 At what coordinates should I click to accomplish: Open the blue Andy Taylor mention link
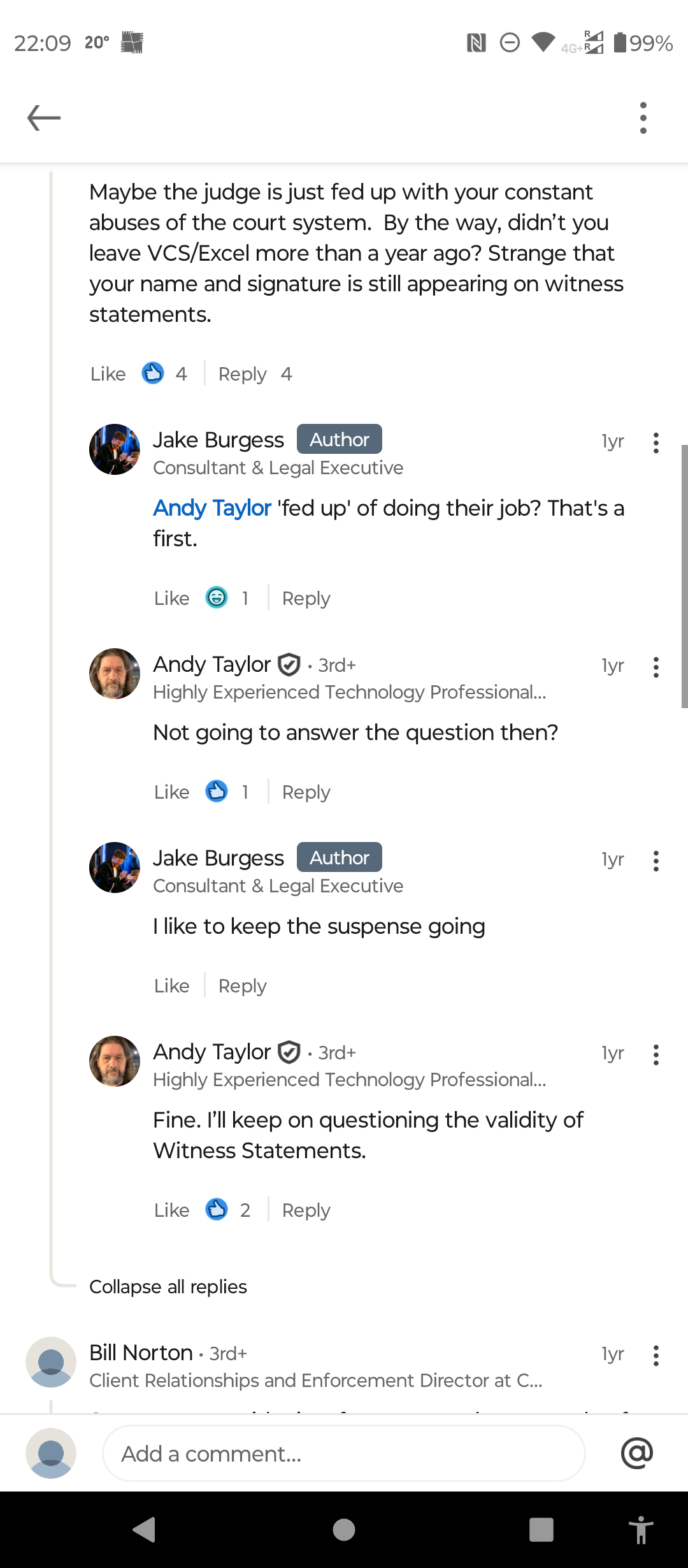212,508
